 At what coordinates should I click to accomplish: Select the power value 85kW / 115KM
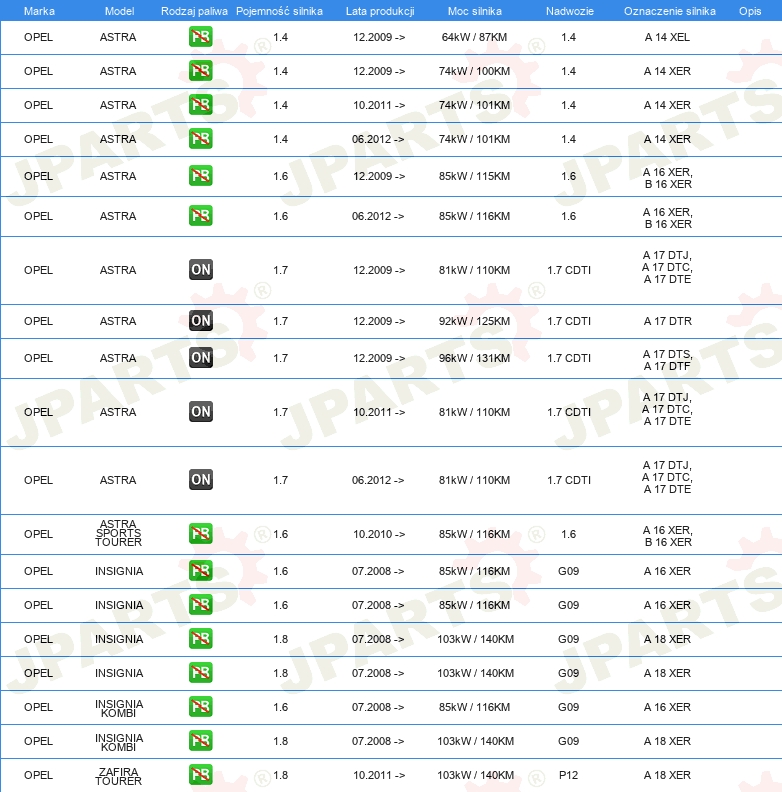click(x=474, y=176)
